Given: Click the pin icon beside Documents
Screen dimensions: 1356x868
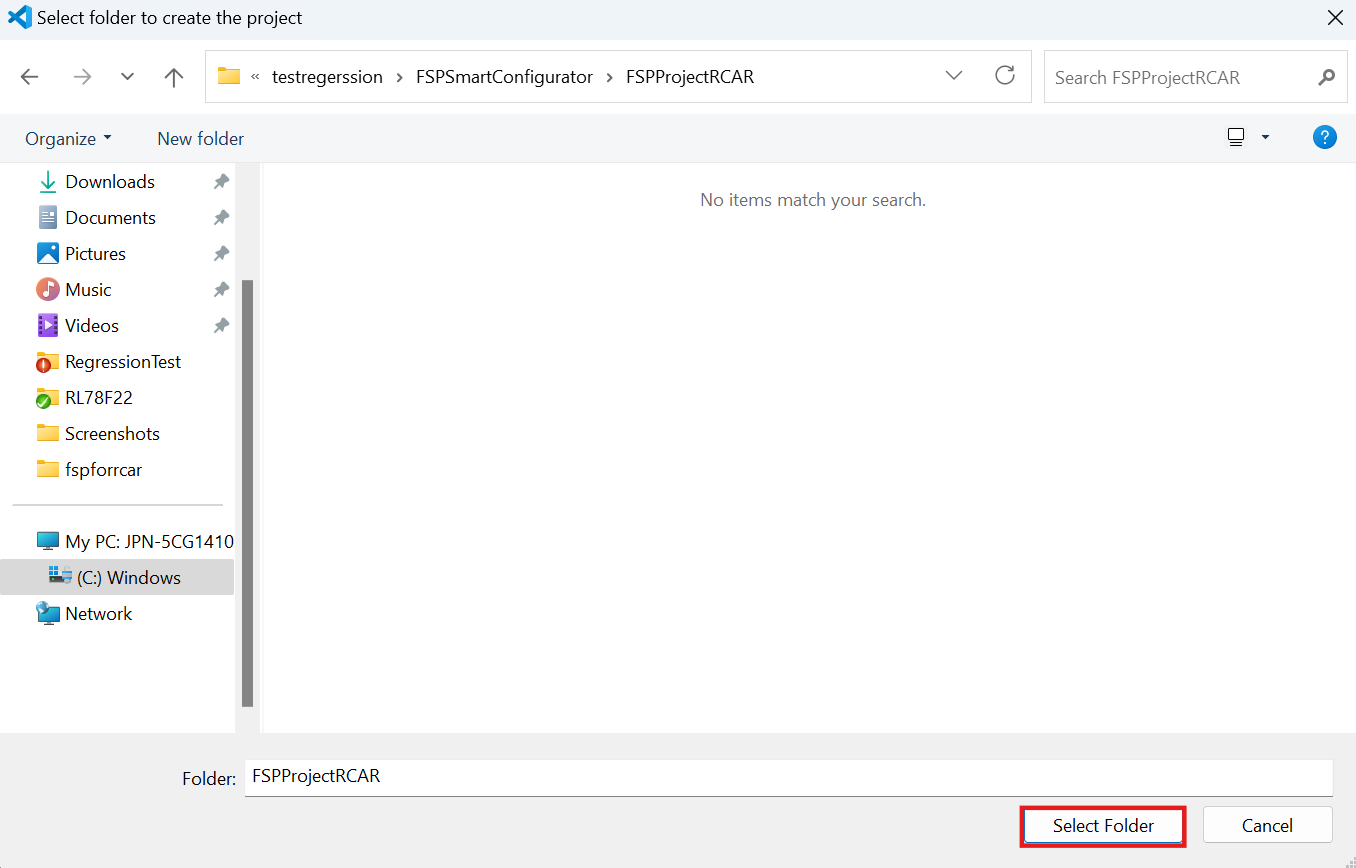Looking at the screenshot, I should 221,218.
